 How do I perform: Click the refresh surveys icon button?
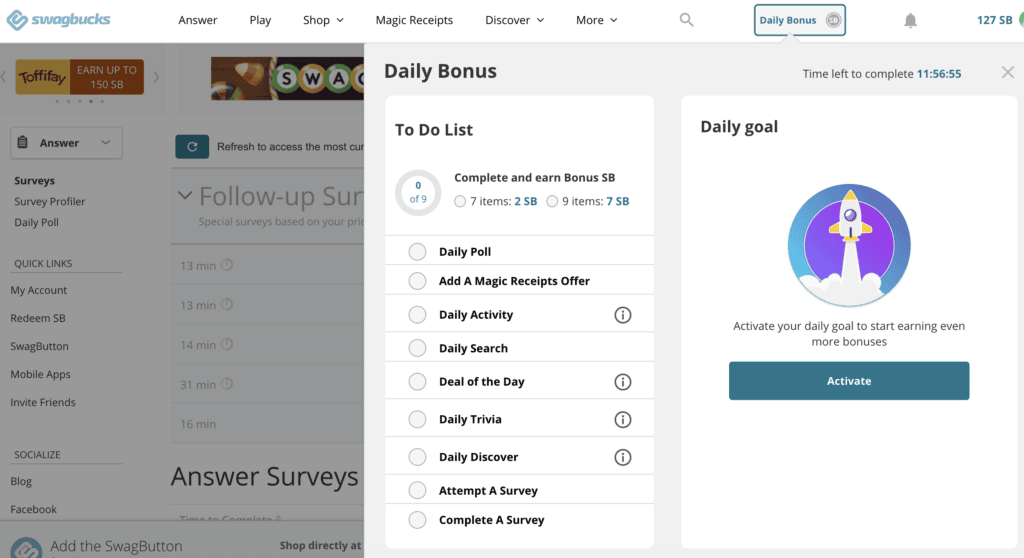192,147
